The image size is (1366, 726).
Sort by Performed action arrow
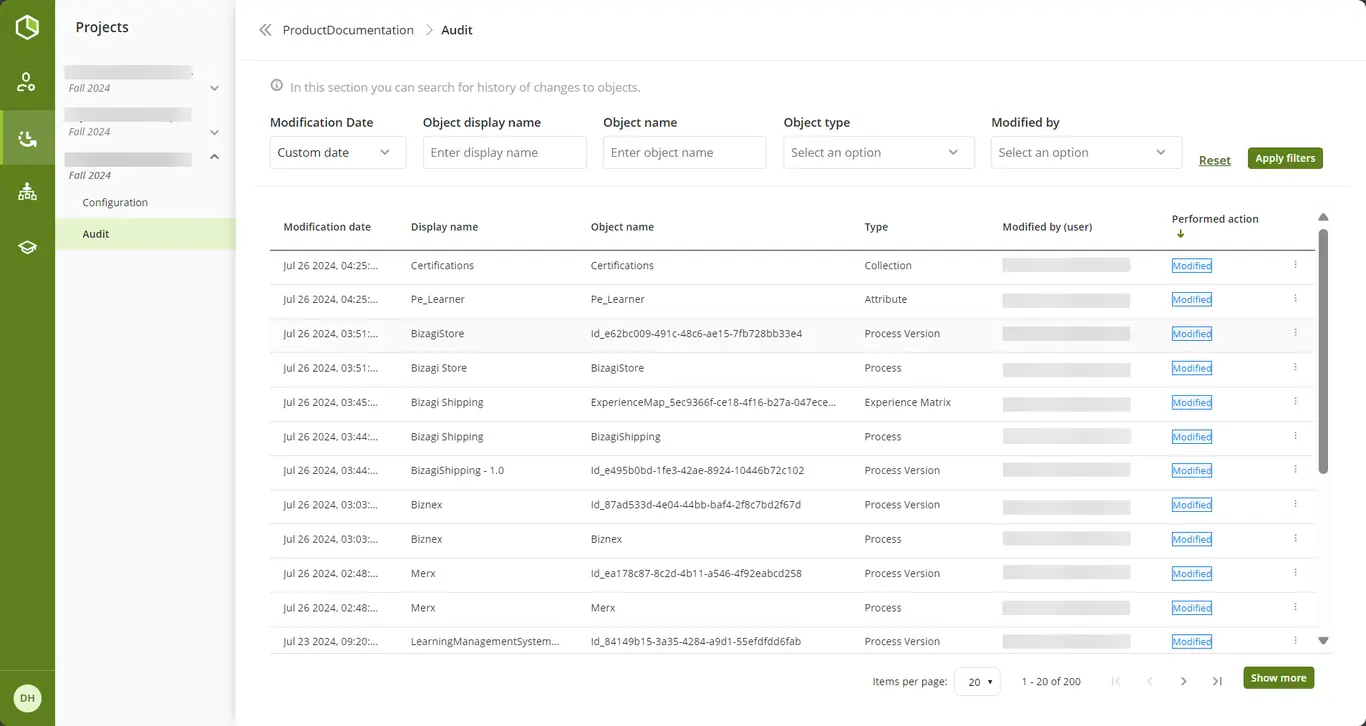coord(1180,234)
